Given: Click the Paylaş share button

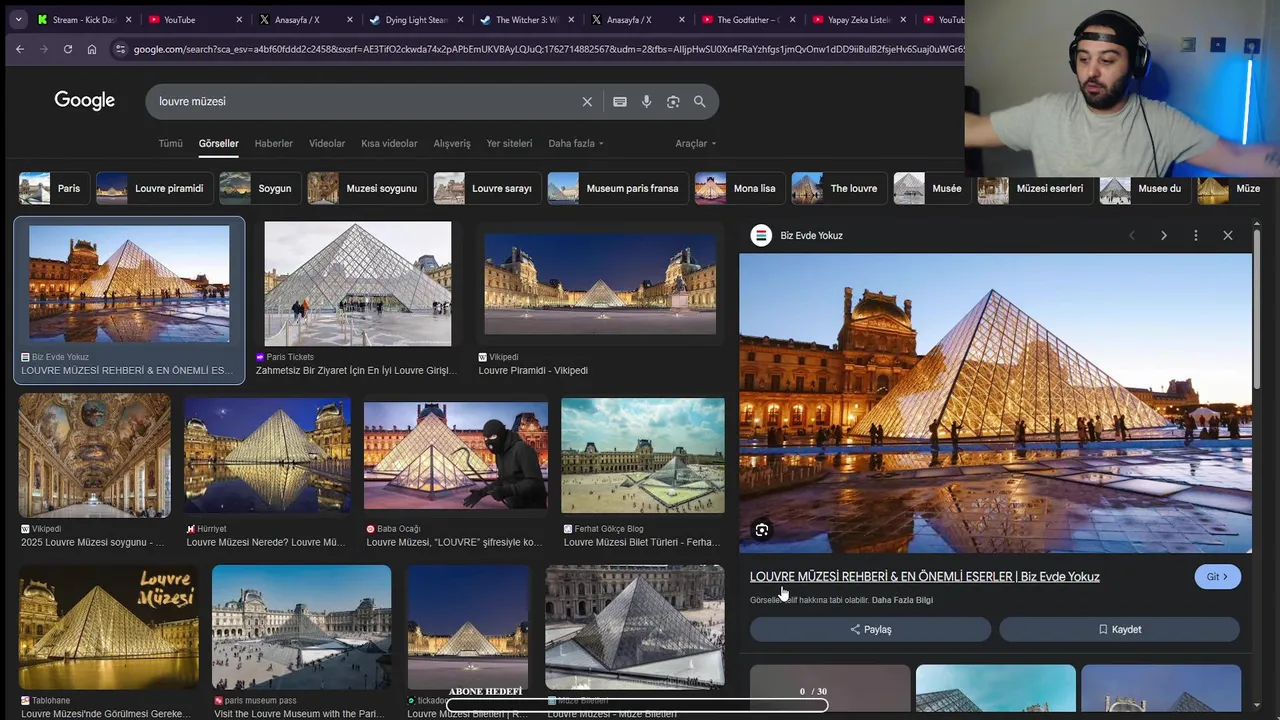Looking at the screenshot, I should tap(870, 629).
